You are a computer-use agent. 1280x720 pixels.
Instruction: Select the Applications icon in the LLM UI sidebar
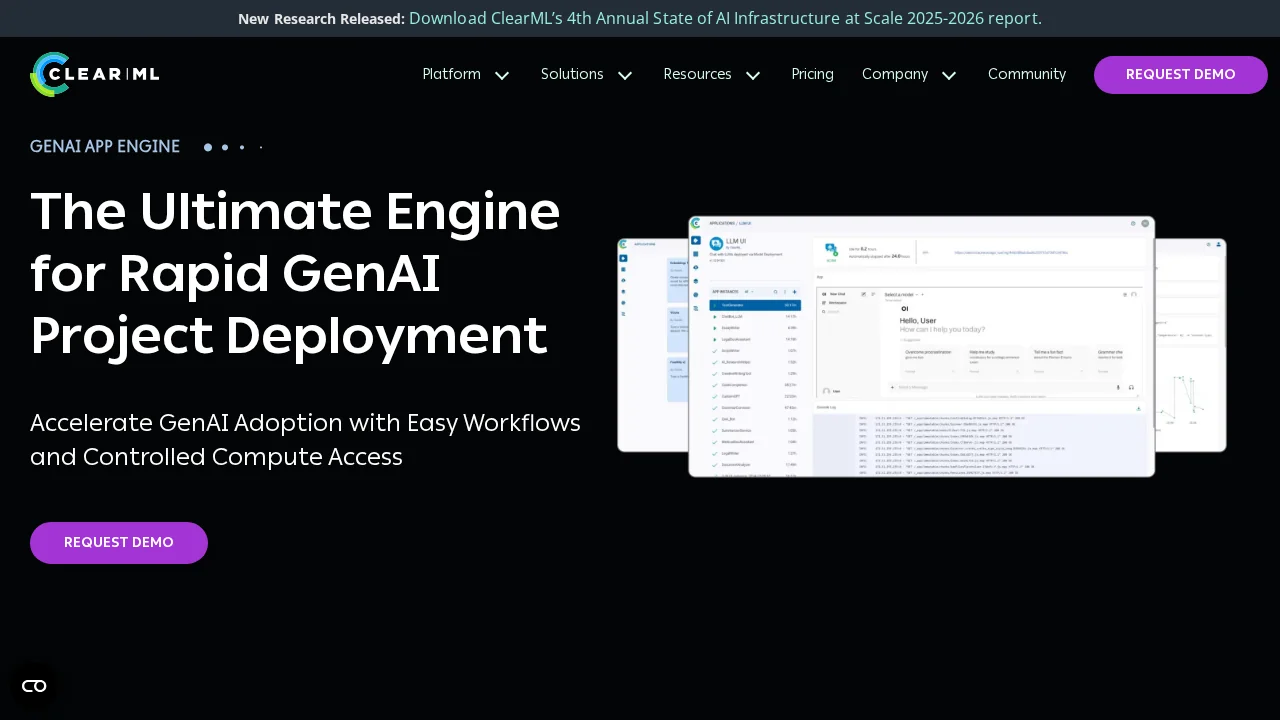(696, 240)
